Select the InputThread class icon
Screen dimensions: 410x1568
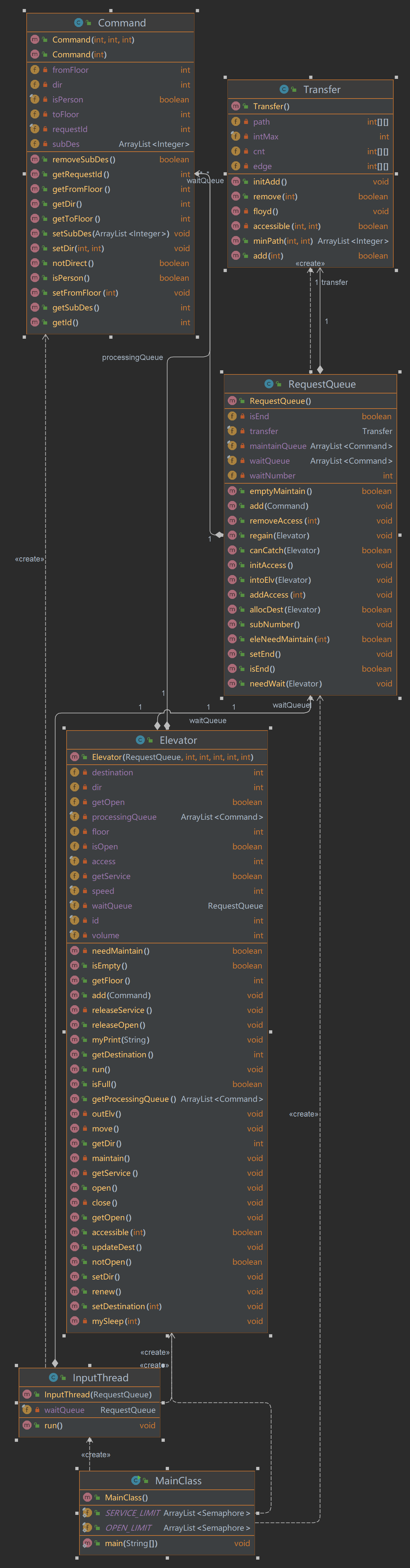53,1377
